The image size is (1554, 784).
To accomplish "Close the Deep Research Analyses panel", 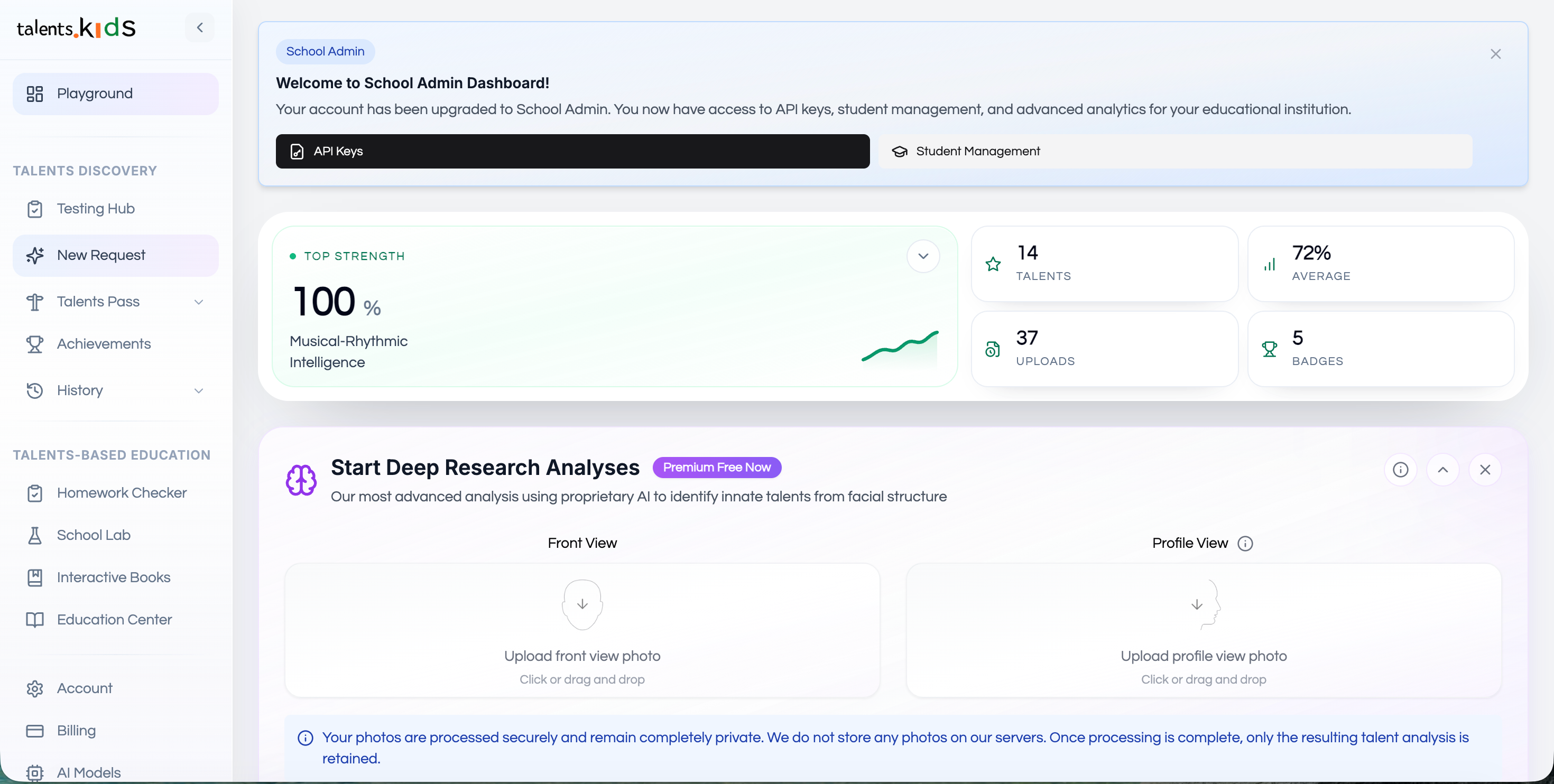I will click(x=1485, y=469).
